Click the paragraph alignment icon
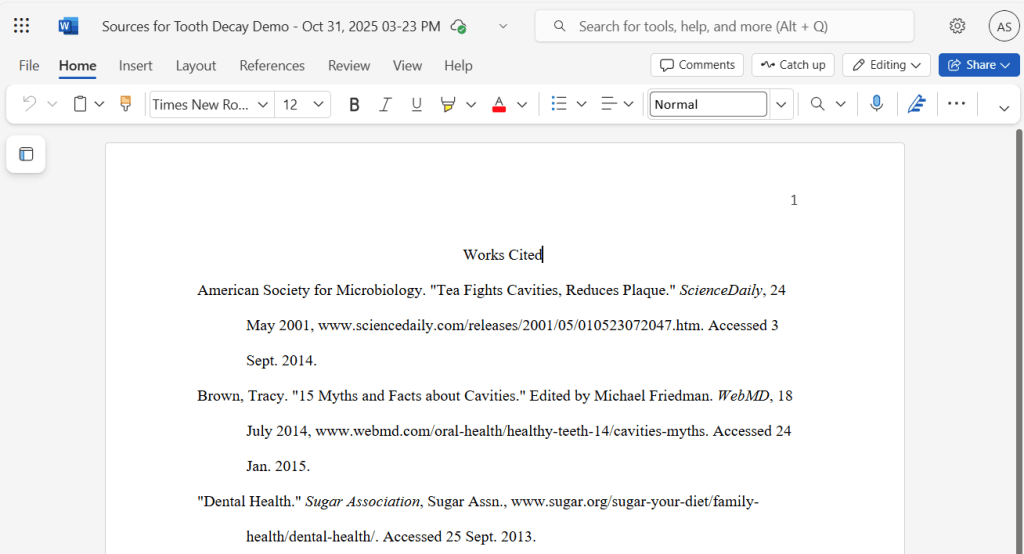Viewport: 1024px width, 554px height. click(609, 104)
